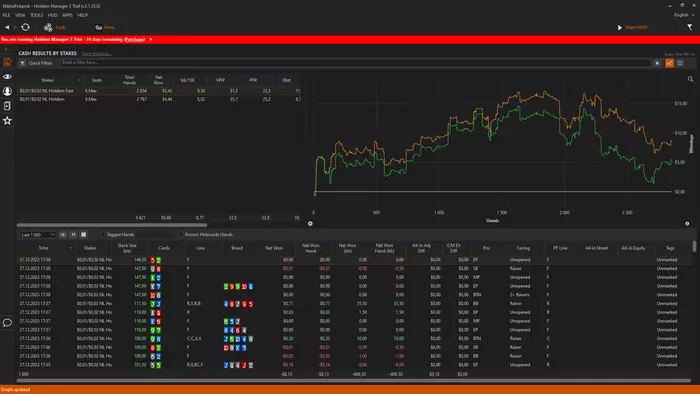Click the Start HUD button label
This screenshot has width=700, height=394.
point(636,27)
